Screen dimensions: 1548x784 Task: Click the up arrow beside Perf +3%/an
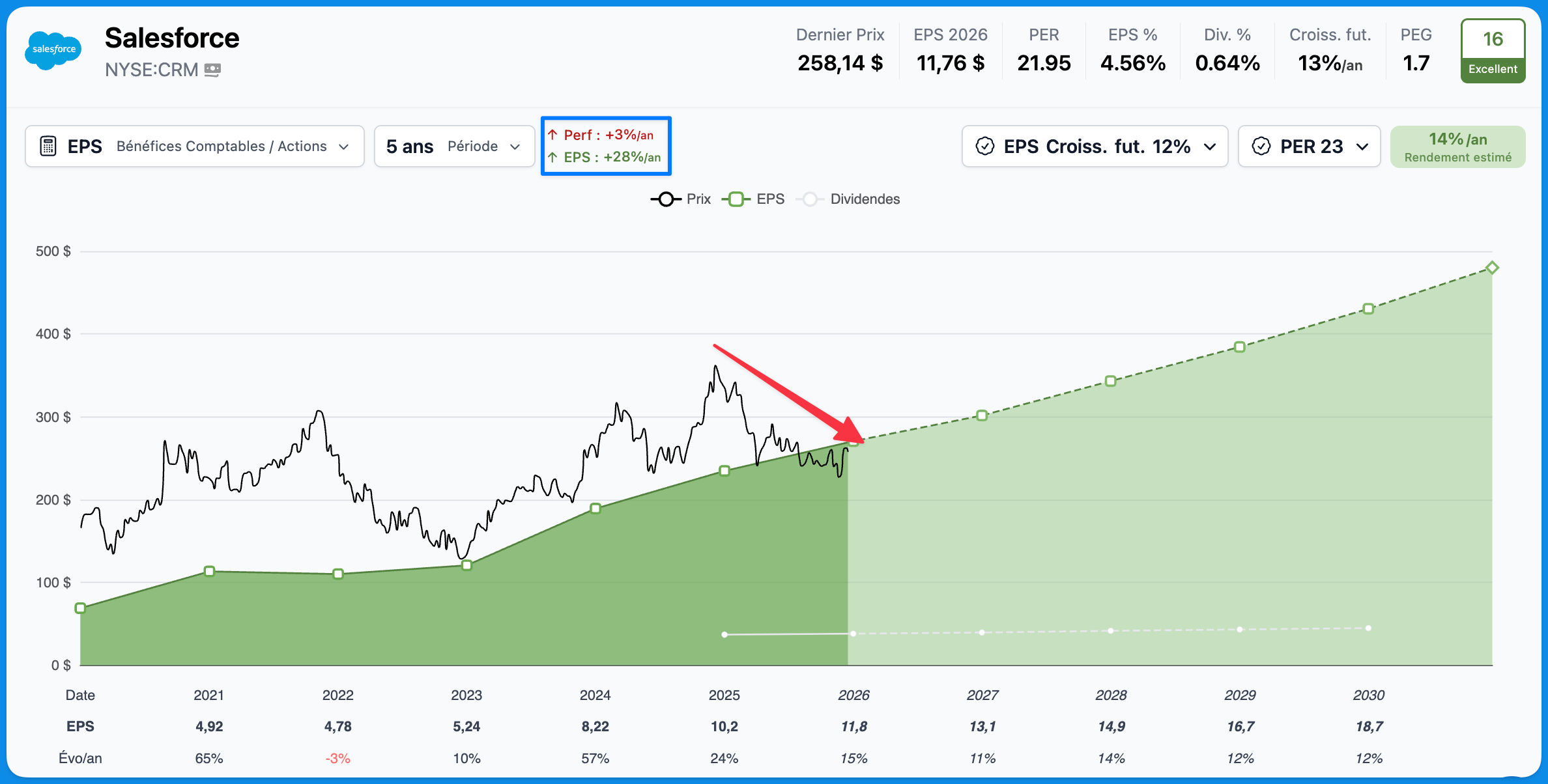[x=552, y=135]
